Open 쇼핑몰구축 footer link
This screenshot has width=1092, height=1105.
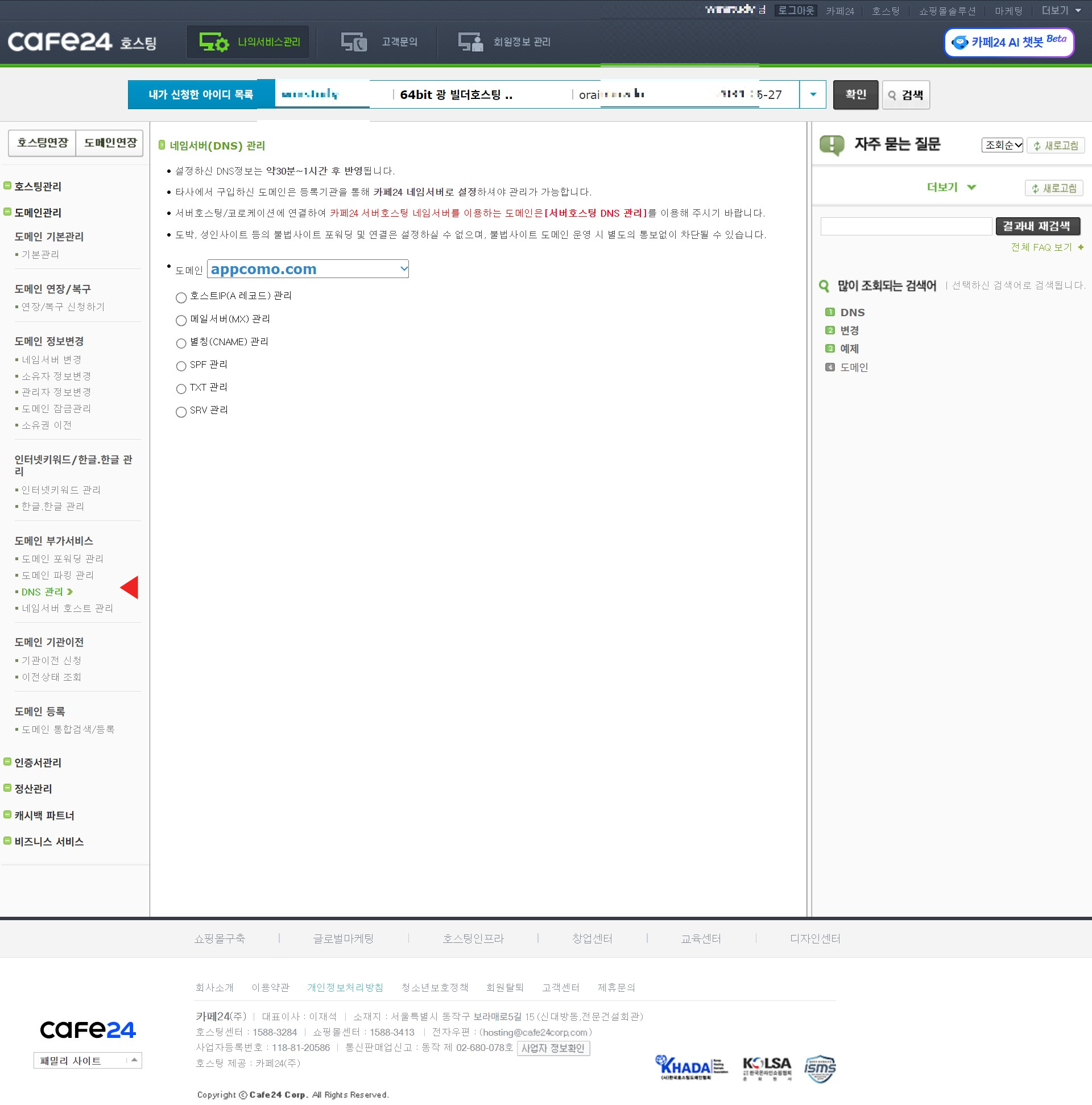coord(220,938)
